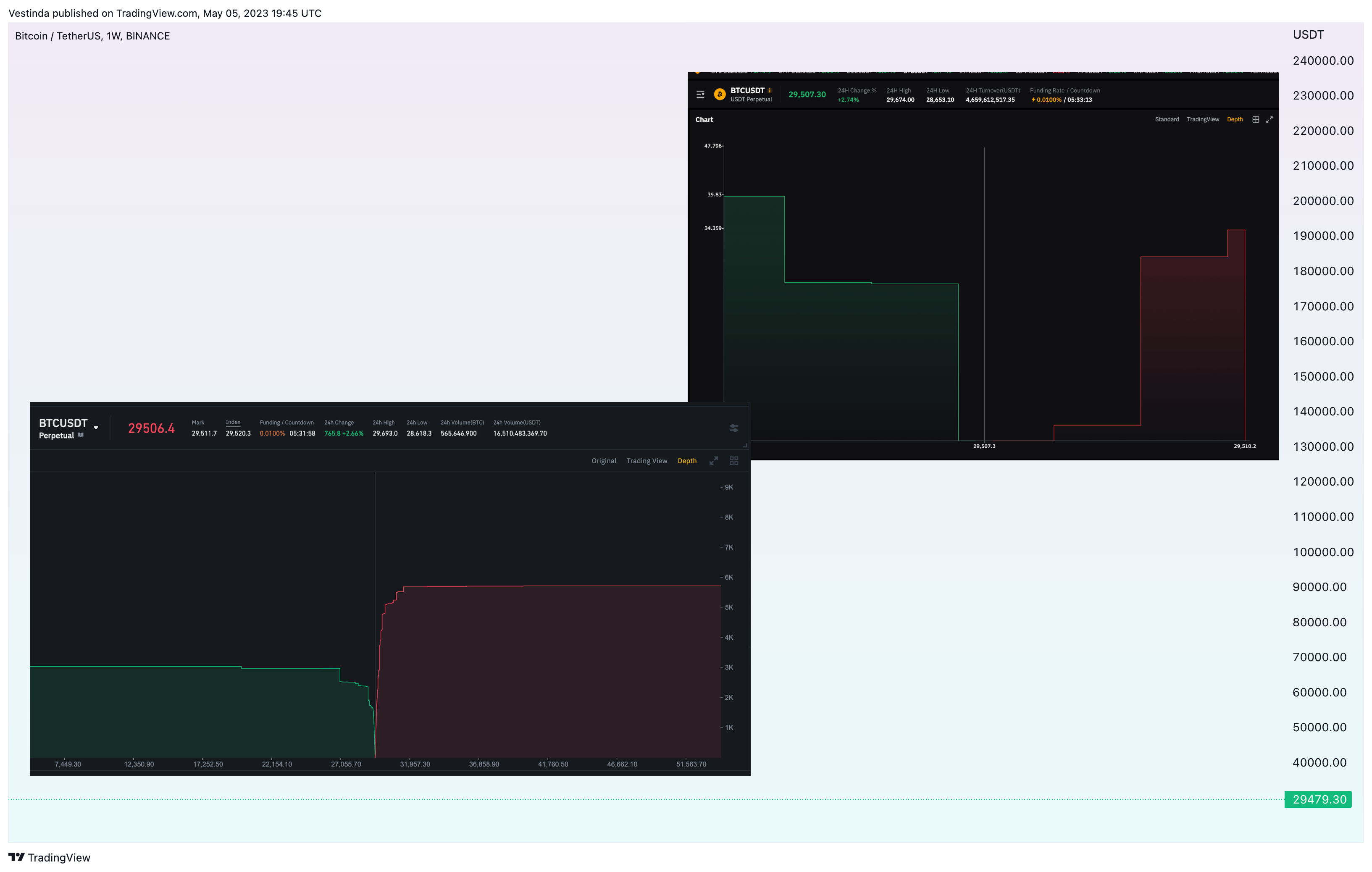
Task: Switch to the Trading View tab in lower panel
Action: tap(647, 461)
